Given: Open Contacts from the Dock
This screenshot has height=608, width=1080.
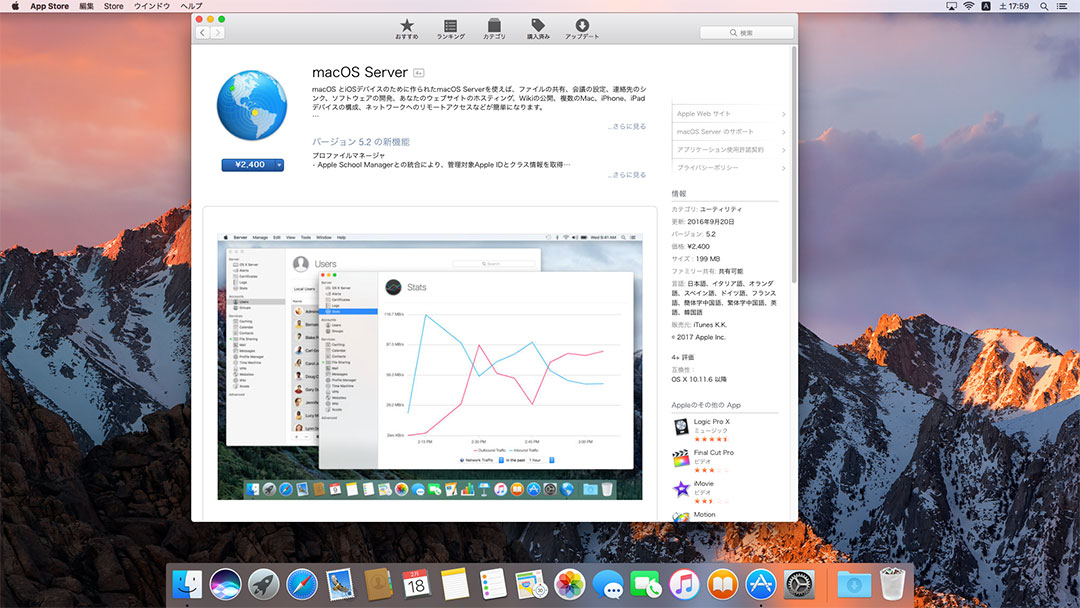Looking at the screenshot, I should point(378,585).
